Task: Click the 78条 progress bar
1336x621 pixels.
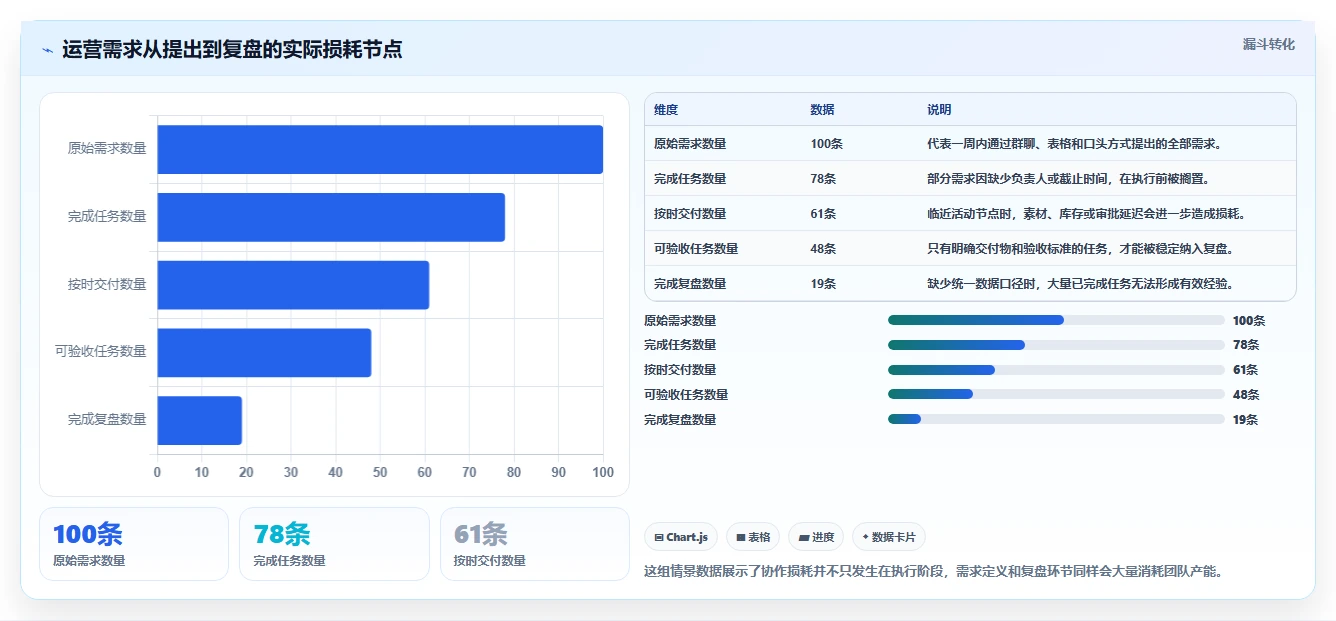Action: point(1056,345)
